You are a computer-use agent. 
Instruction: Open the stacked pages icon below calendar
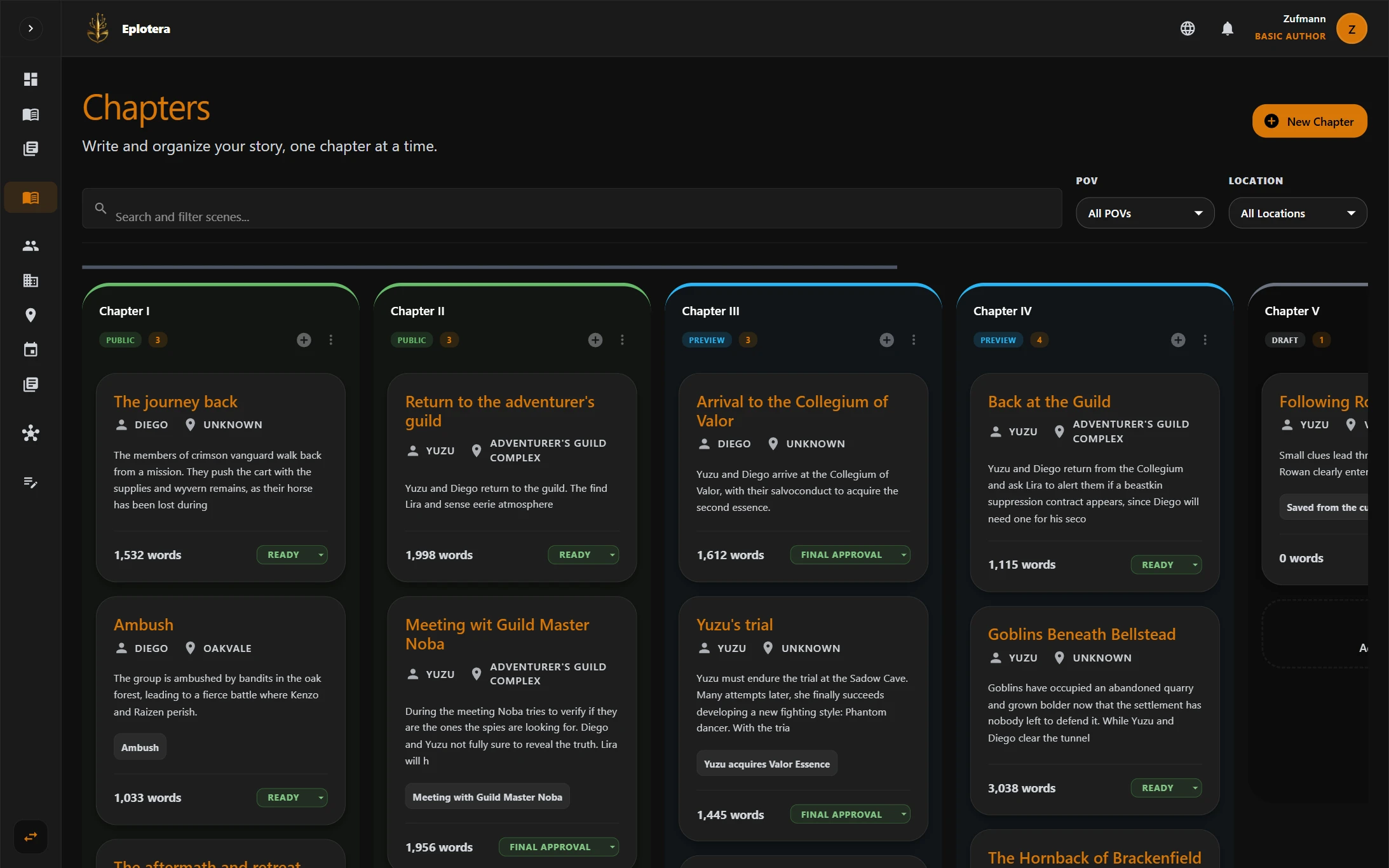30,384
